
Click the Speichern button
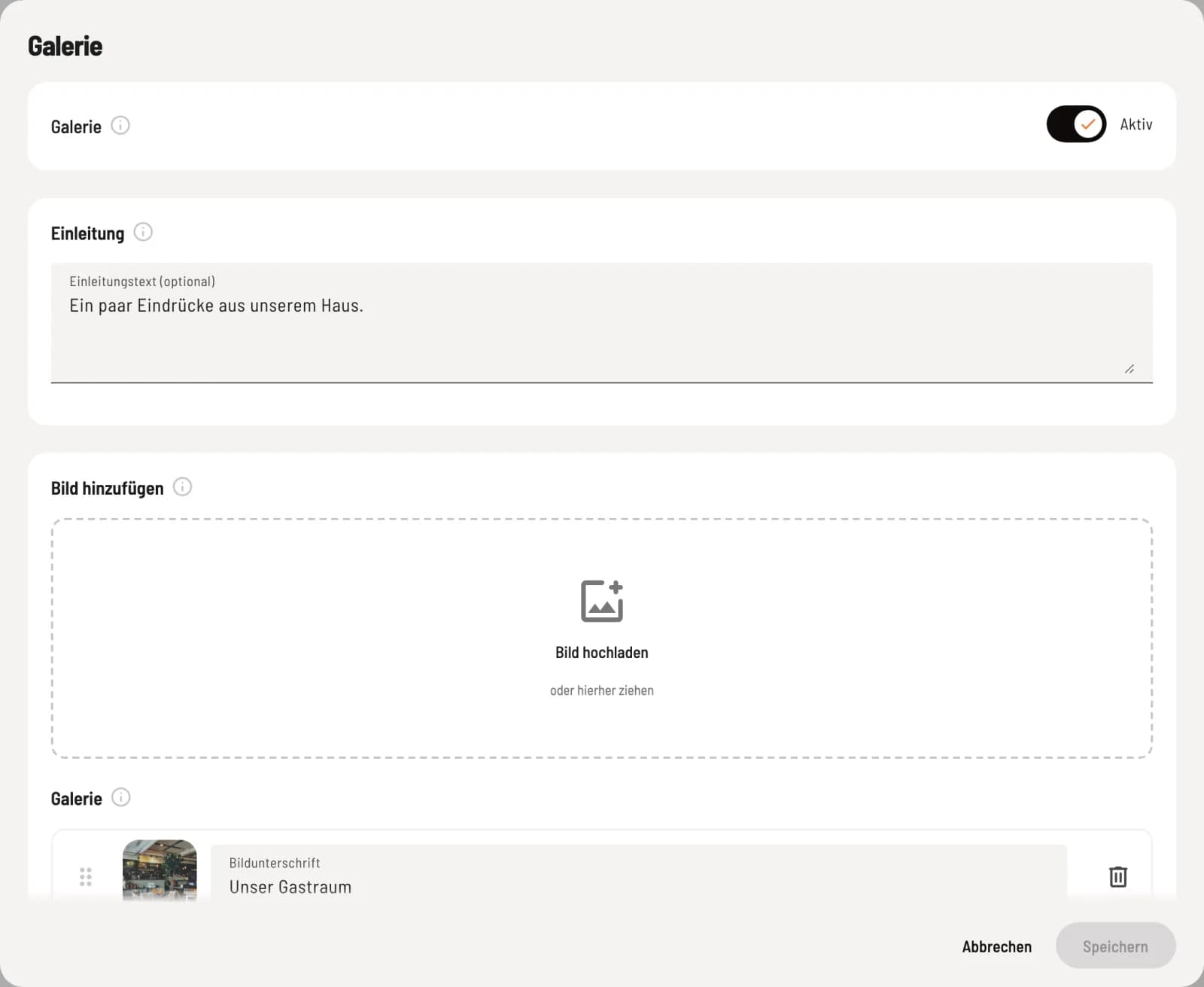coord(1115,946)
